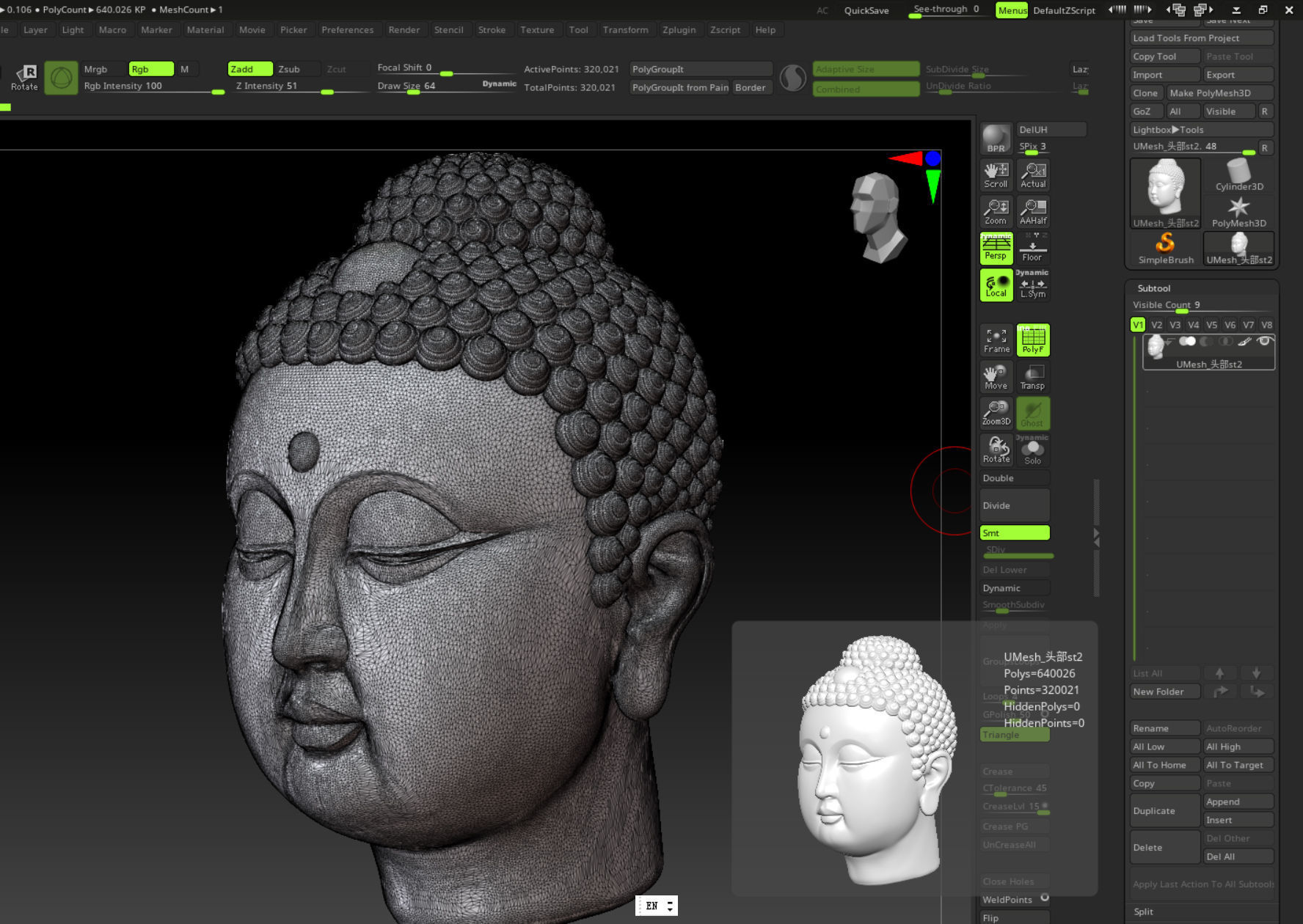Click the Solo mode icon
This screenshot has height=924, width=1303.
(x=1033, y=450)
